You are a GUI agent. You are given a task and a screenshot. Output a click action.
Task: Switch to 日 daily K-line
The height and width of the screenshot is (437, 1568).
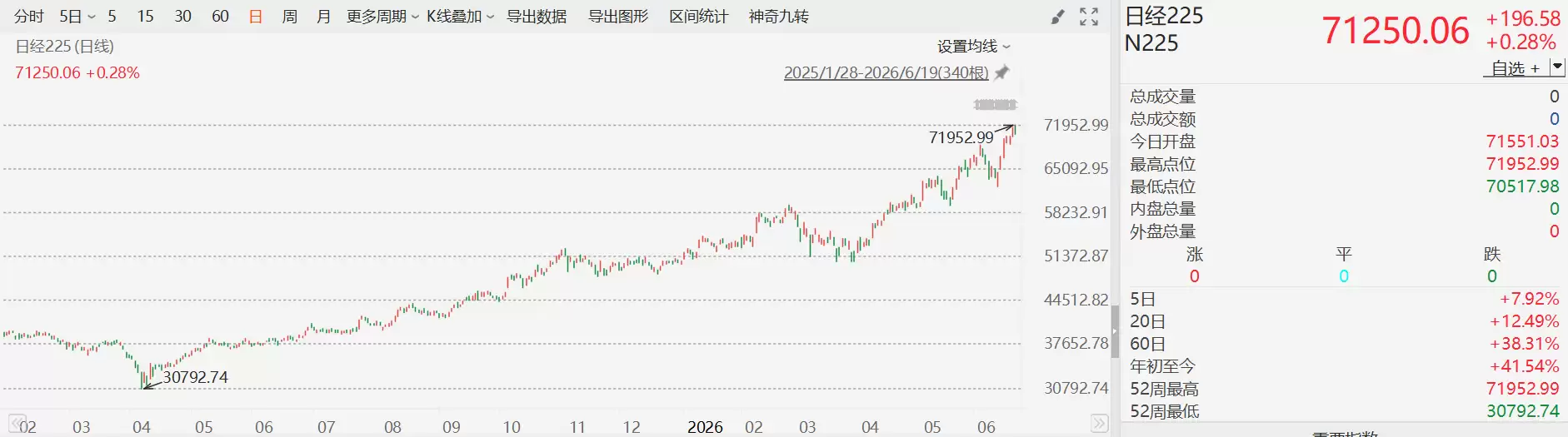pos(256,17)
